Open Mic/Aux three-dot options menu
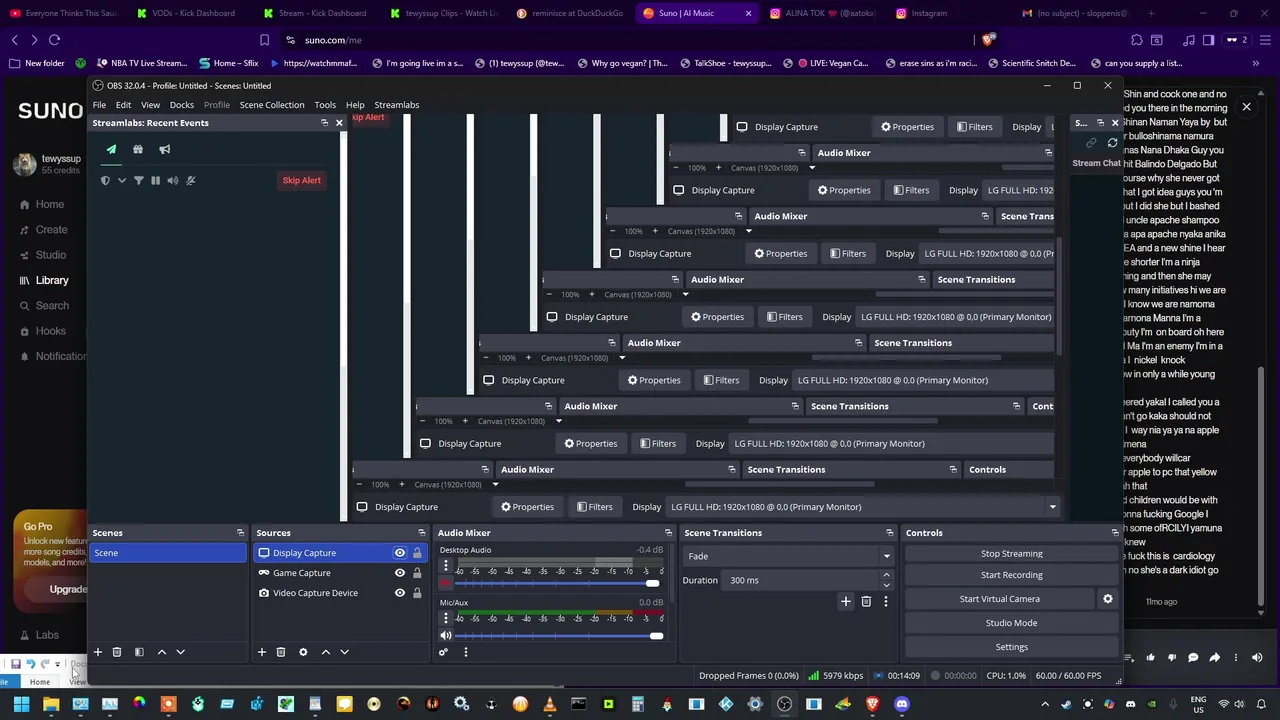The height and width of the screenshot is (720, 1280). click(446, 618)
